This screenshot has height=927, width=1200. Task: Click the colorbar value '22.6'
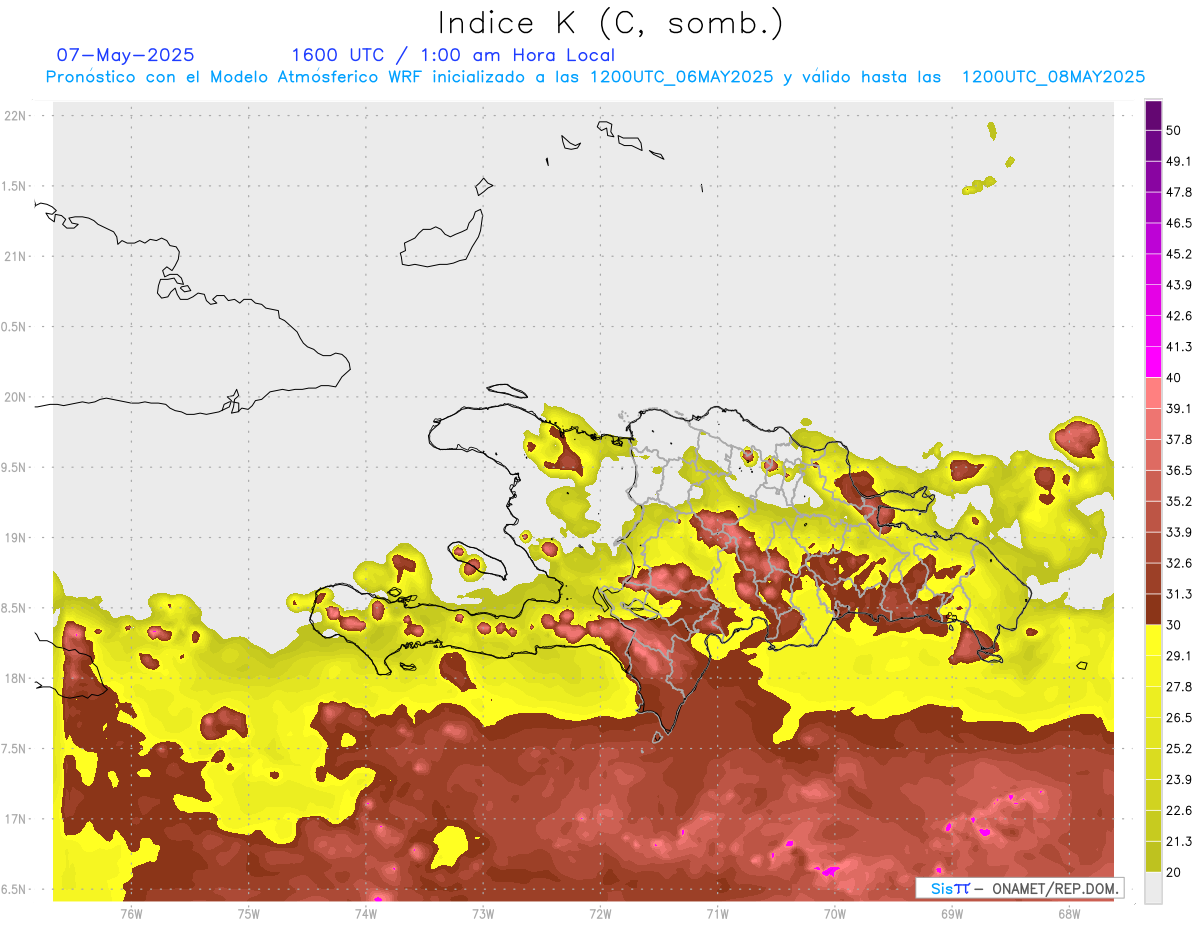coord(1179,810)
